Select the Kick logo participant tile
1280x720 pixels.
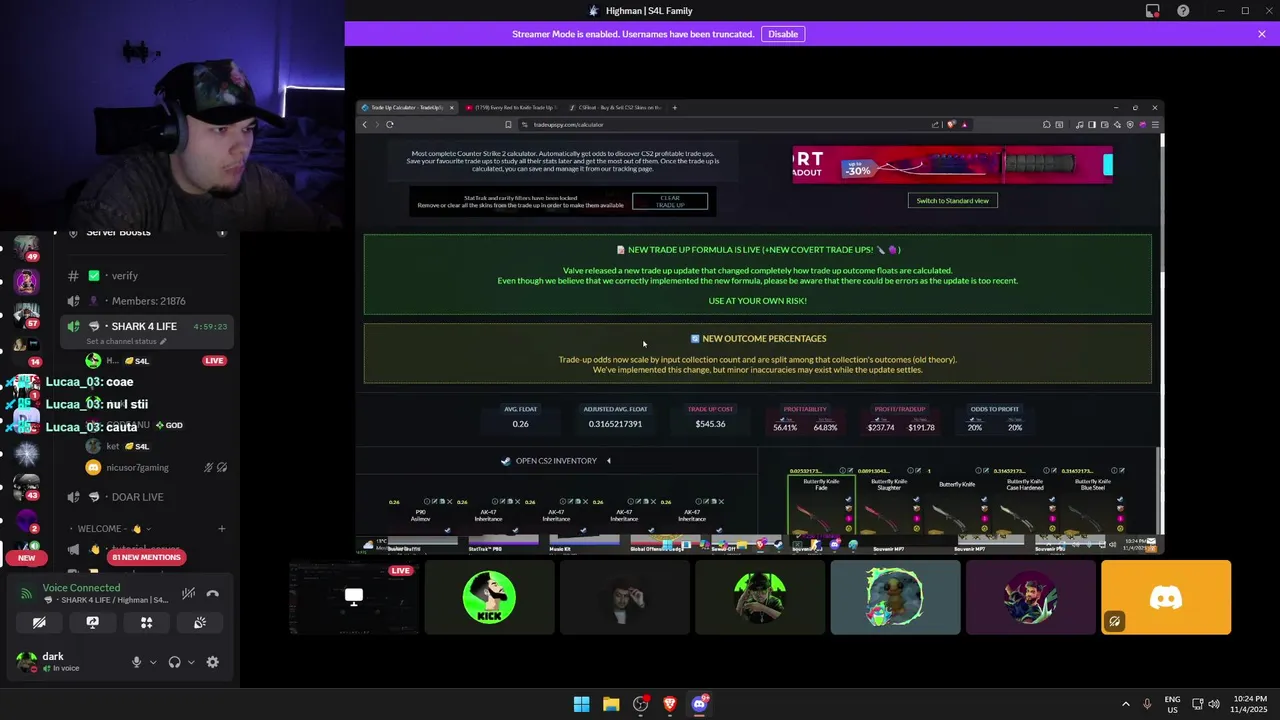click(x=489, y=597)
